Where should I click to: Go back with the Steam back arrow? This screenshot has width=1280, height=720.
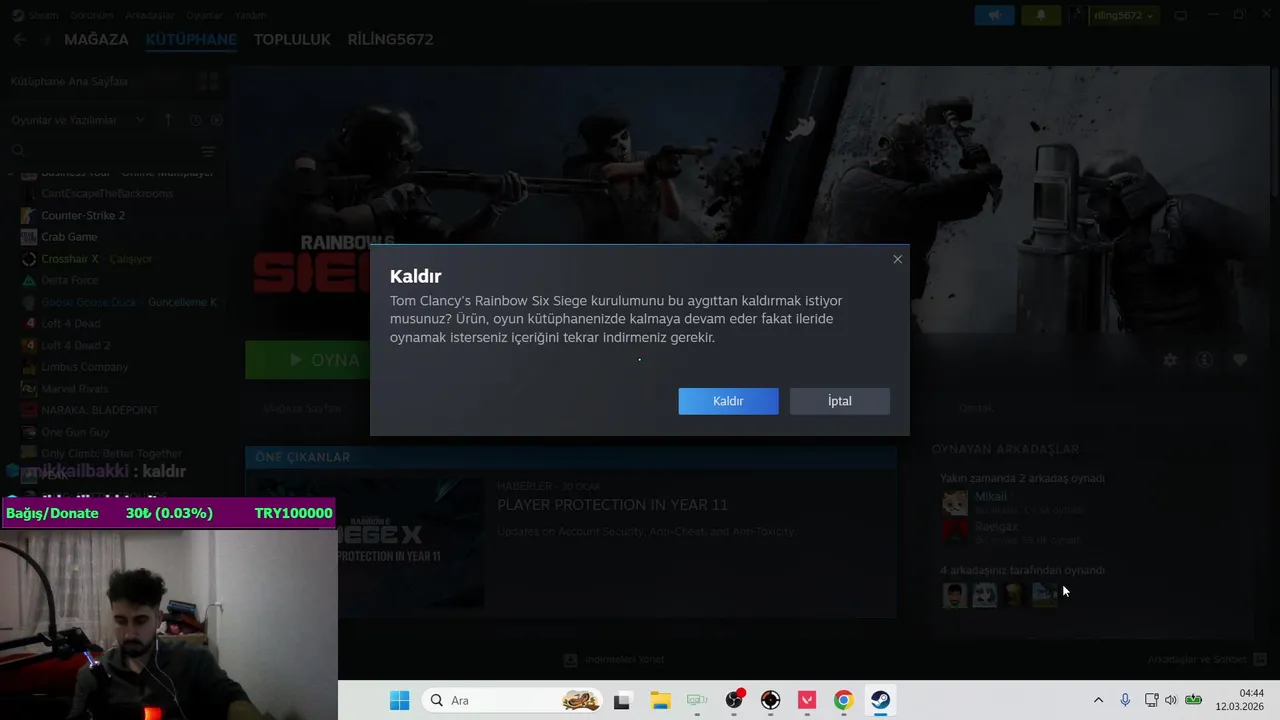pyautogui.click(x=19, y=40)
